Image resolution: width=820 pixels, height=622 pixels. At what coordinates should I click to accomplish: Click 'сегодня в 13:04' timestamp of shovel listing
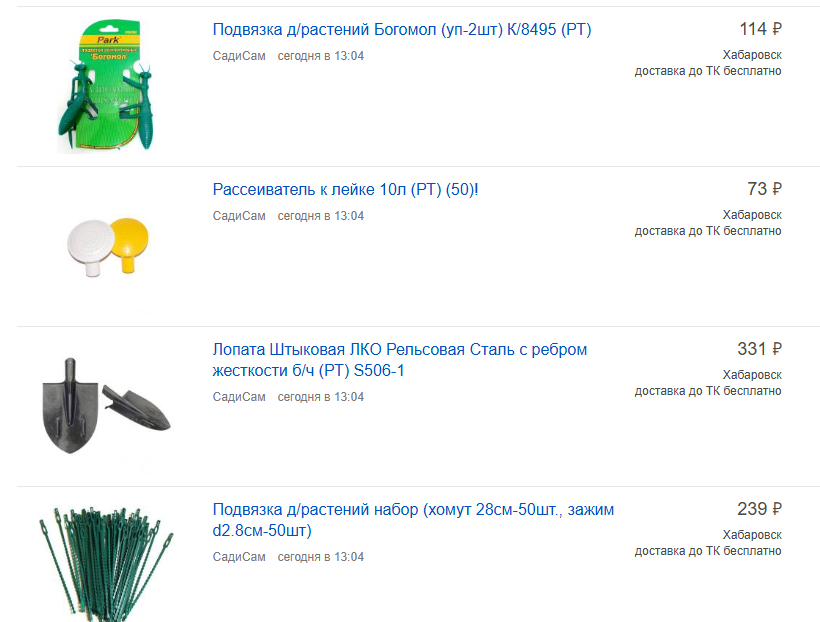tap(321, 397)
